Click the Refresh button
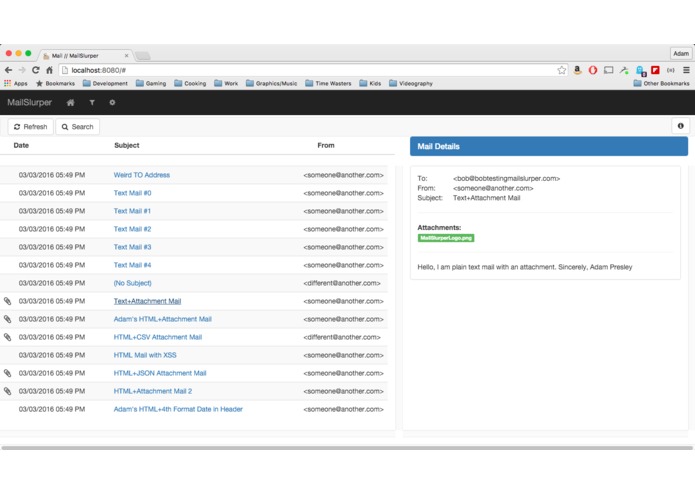Screen dimensions: 695x494 [x=31, y=127]
